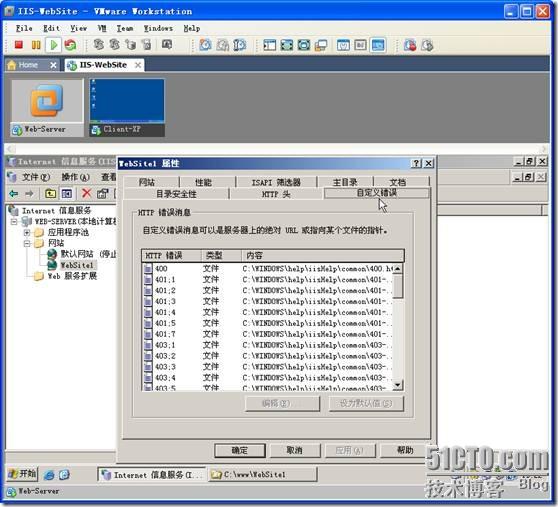Open the 操作 menu in IIS manager
This screenshot has width=558, height=507.
(75, 177)
